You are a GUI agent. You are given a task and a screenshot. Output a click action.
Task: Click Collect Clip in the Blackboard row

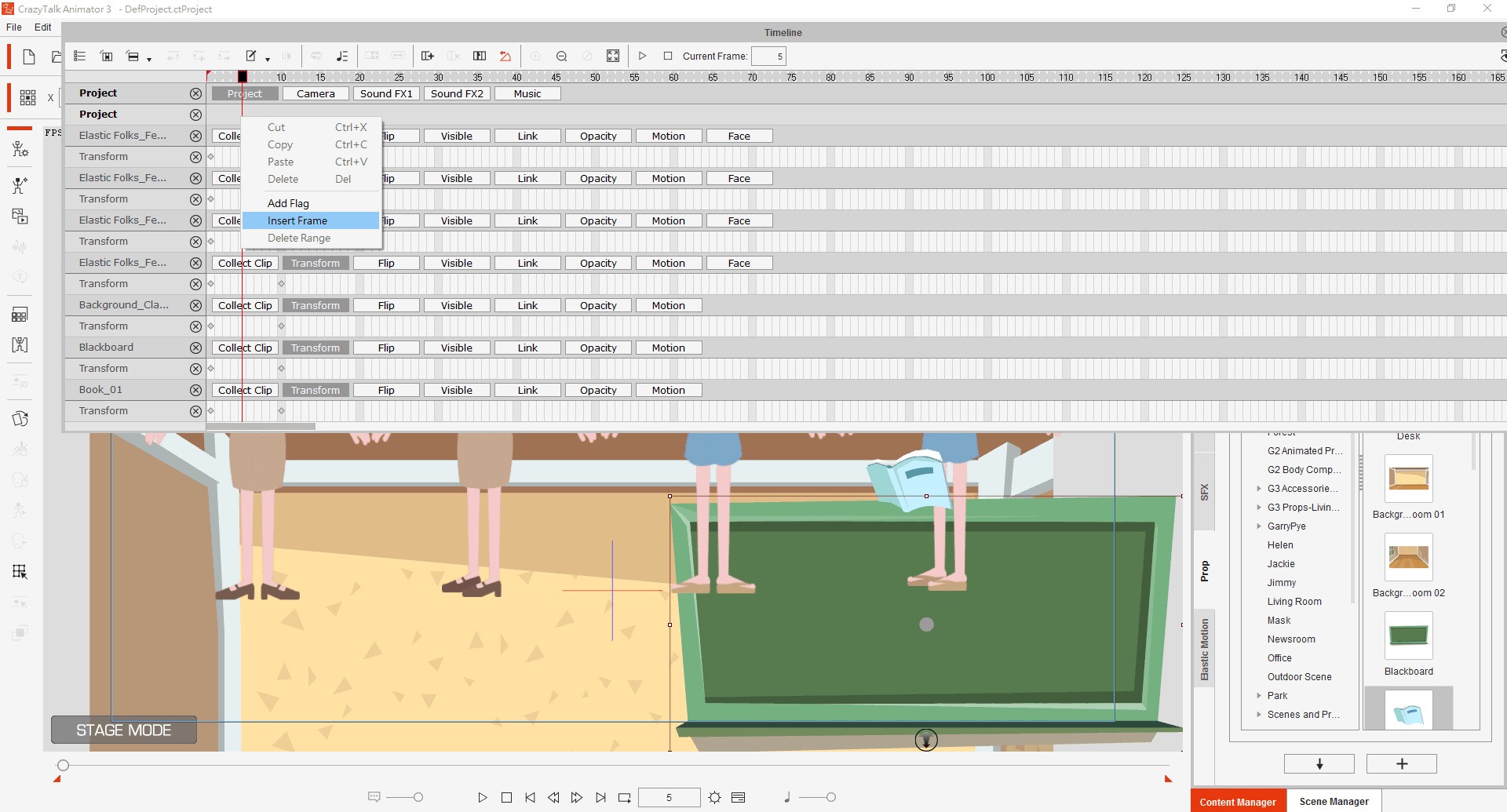click(245, 348)
